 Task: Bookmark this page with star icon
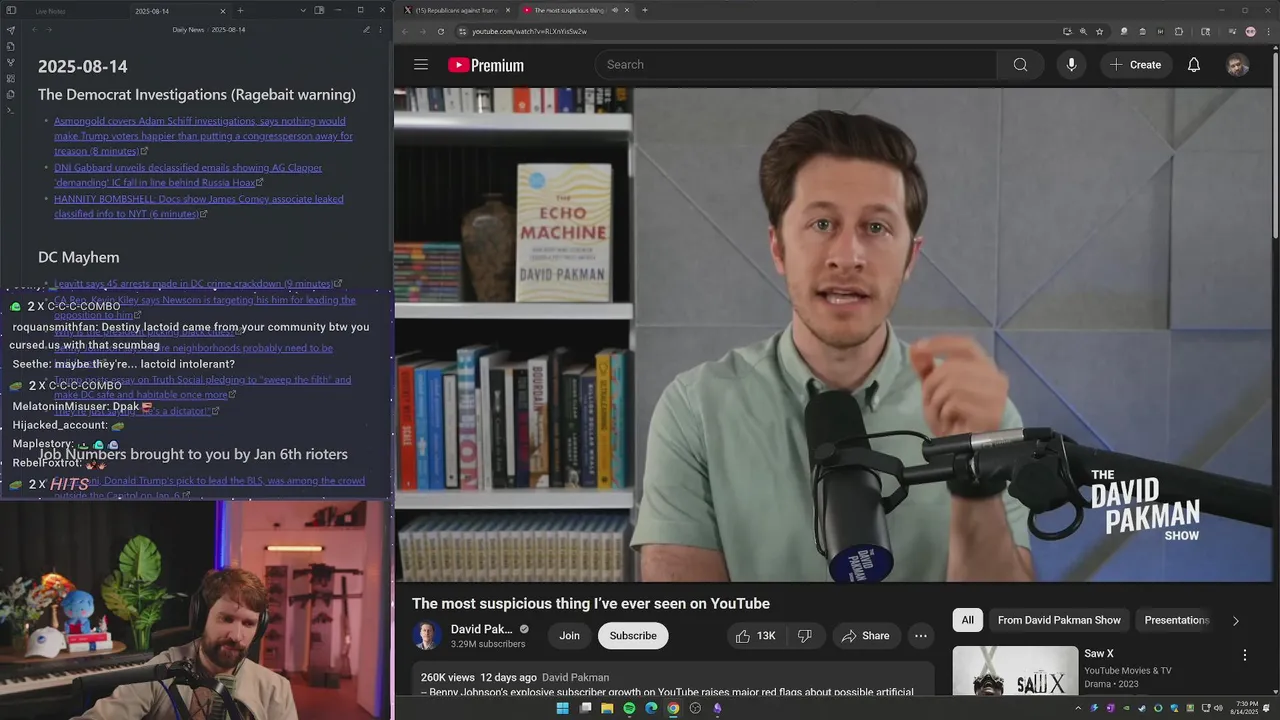coord(1099,31)
